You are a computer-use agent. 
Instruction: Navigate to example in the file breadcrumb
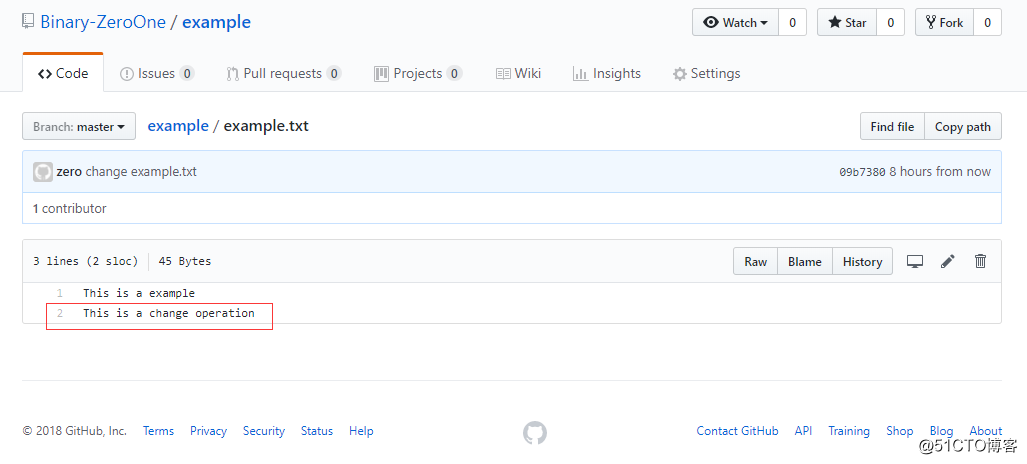178,125
